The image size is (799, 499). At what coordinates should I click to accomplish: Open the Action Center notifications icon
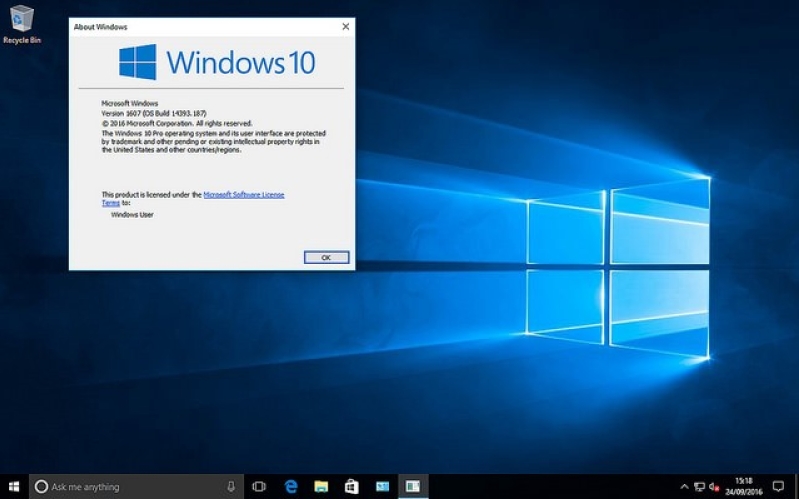[778, 486]
